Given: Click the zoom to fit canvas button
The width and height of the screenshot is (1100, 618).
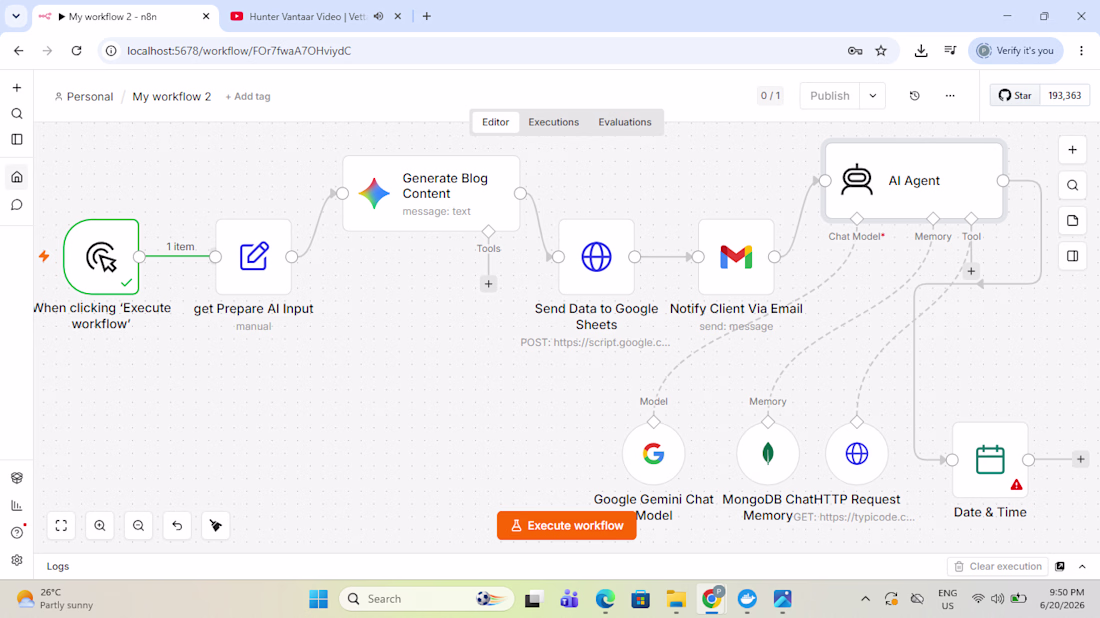Looking at the screenshot, I should tap(61, 525).
